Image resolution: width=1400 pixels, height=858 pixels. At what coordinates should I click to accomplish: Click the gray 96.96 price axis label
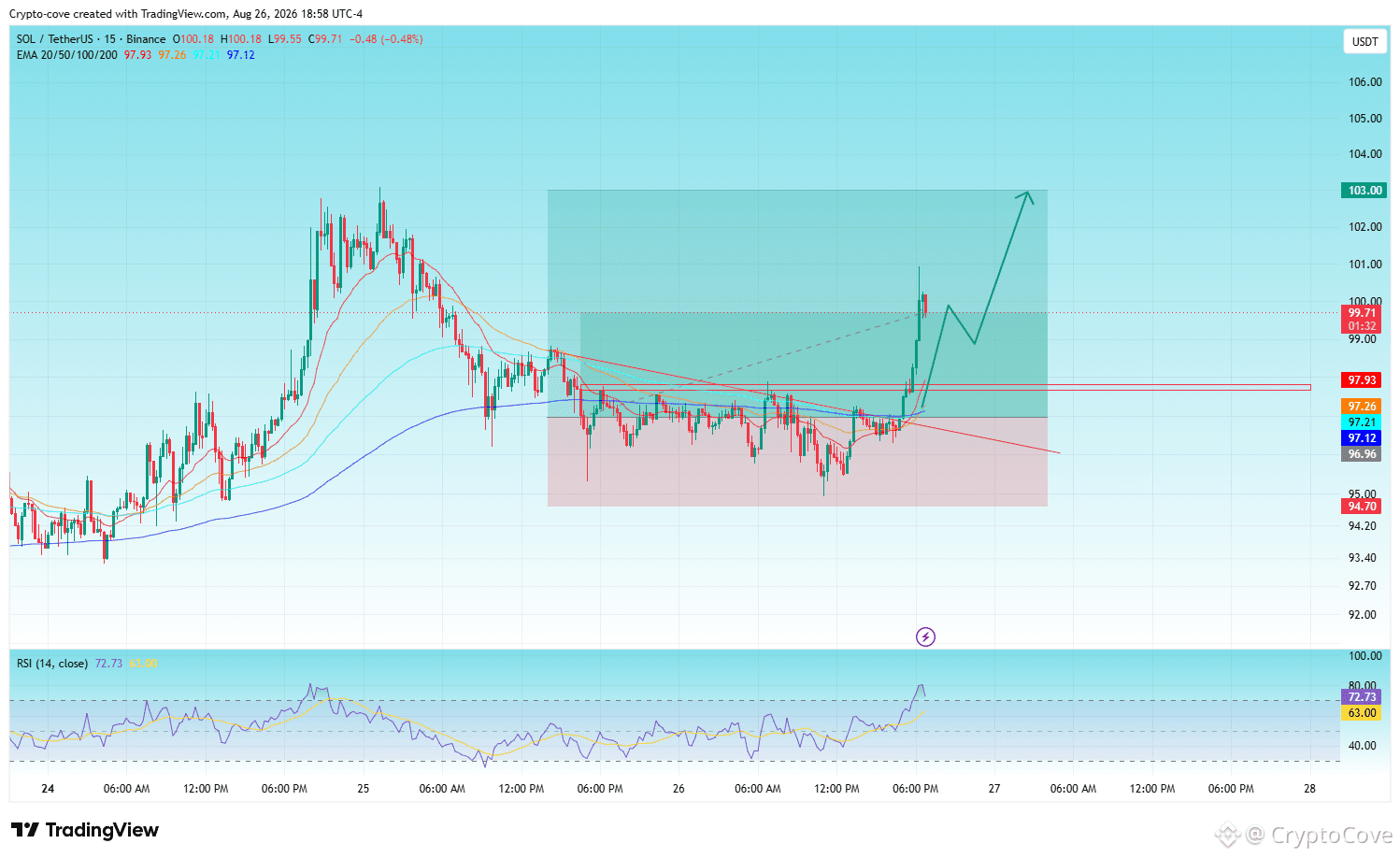1362,454
